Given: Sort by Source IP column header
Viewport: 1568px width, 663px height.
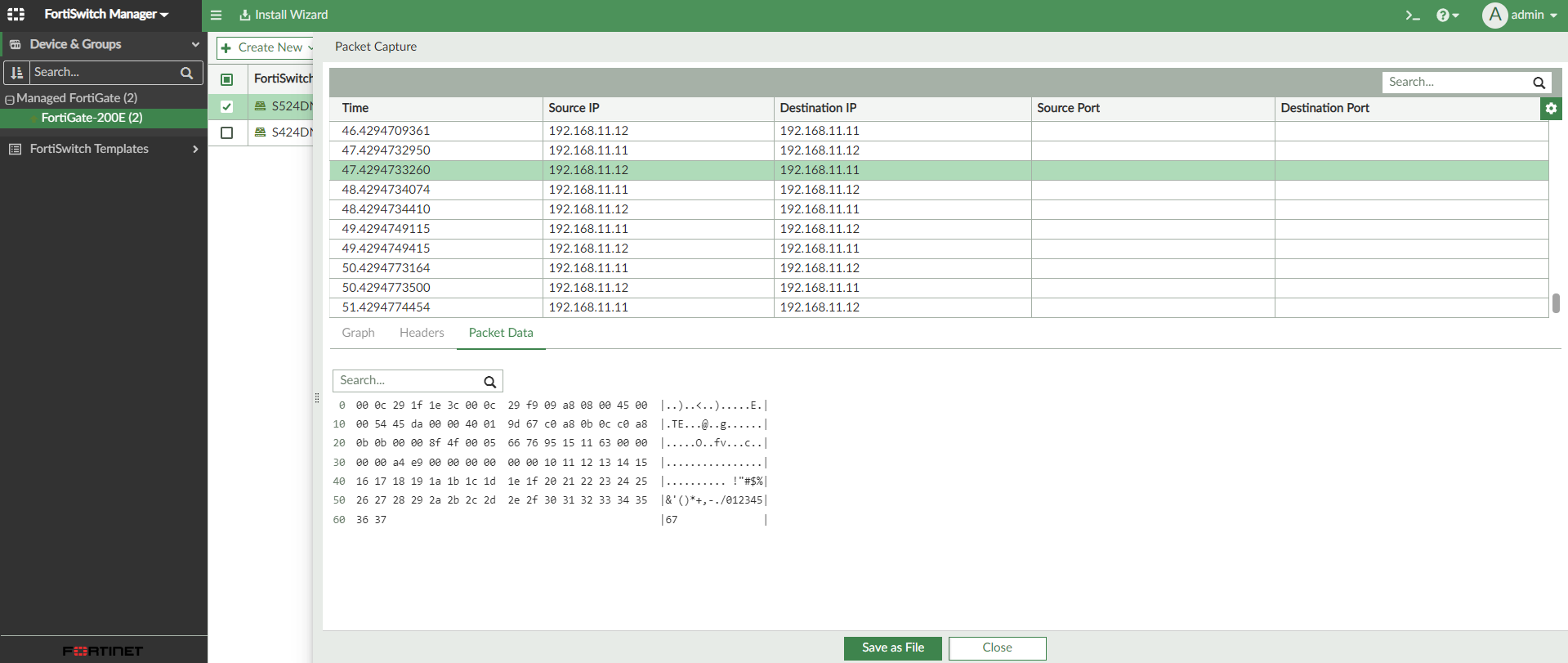Looking at the screenshot, I should click(x=658, y=108).
